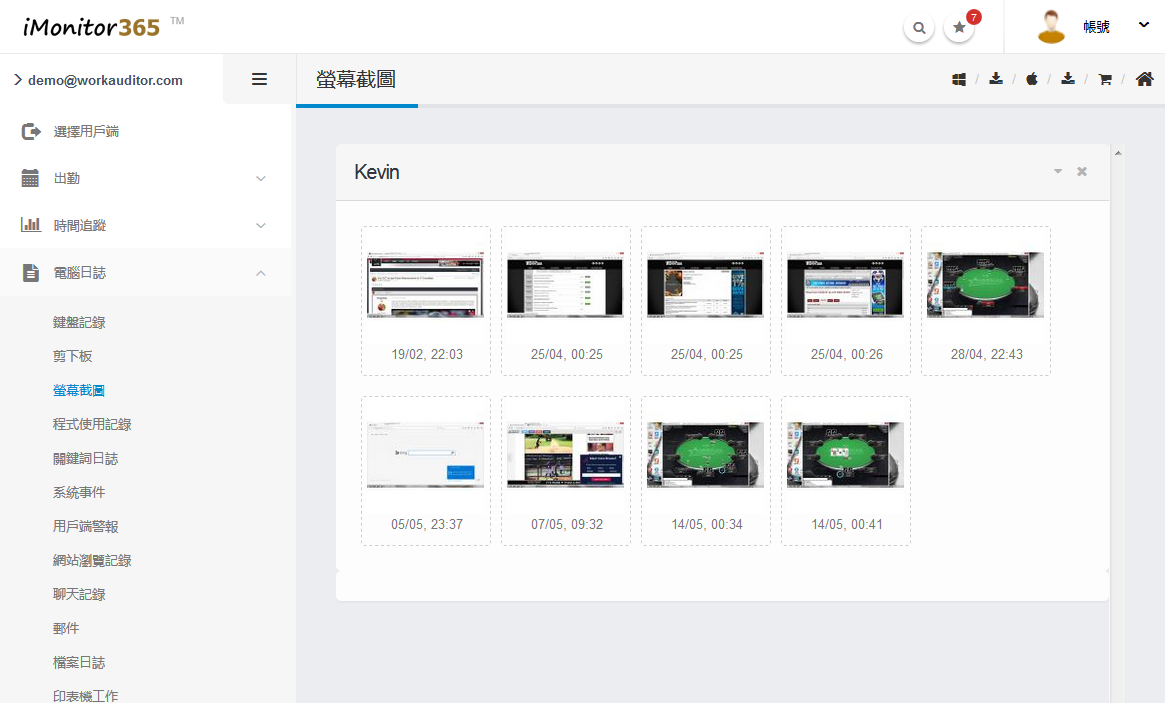Open the search tool
The height and width of the screenshot is (703, 1165).
(x=919, y=27)
